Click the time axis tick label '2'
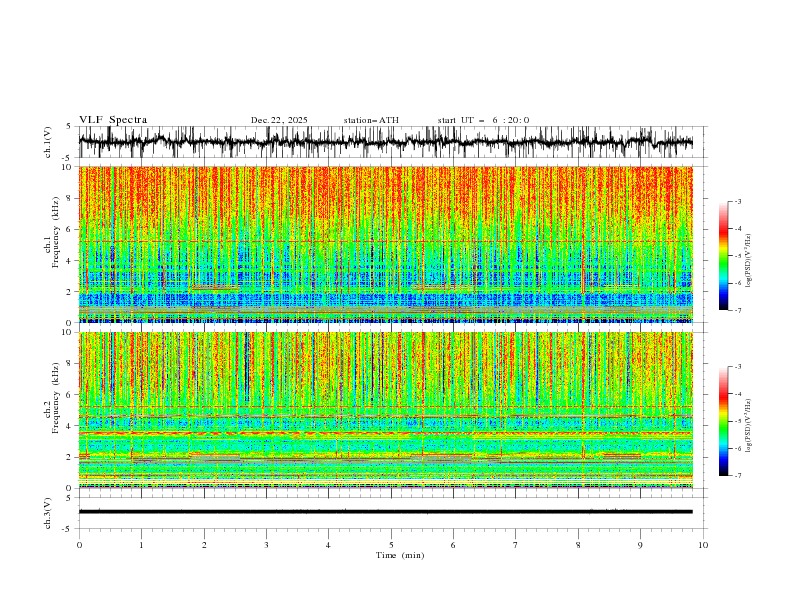Image resolution: width=792 pixels, height=612 pixels. pos(204,545)
